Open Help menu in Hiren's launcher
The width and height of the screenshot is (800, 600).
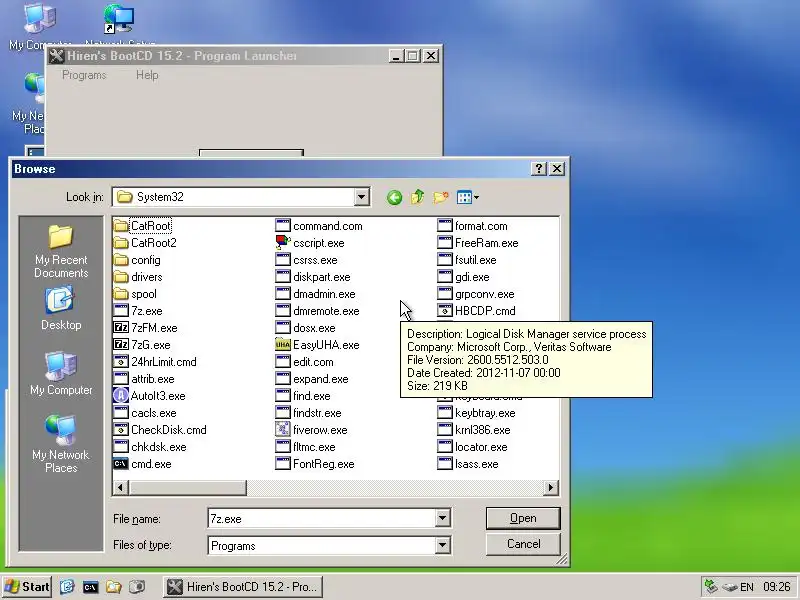(x=147, y=75)
